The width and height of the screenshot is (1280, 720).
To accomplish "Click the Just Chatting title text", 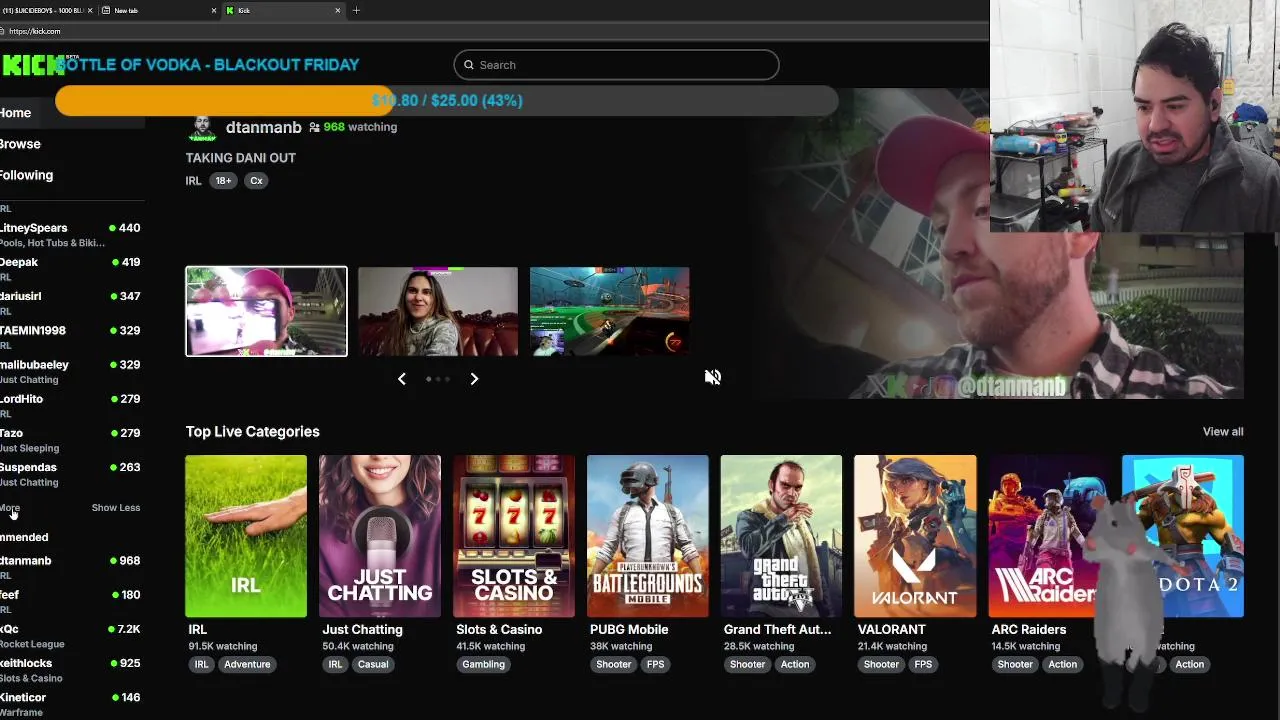I will (x=362, y=629).
